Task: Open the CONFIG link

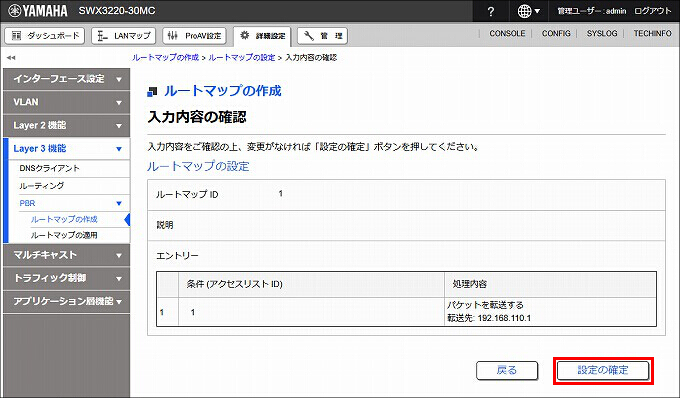Action: 556,33
